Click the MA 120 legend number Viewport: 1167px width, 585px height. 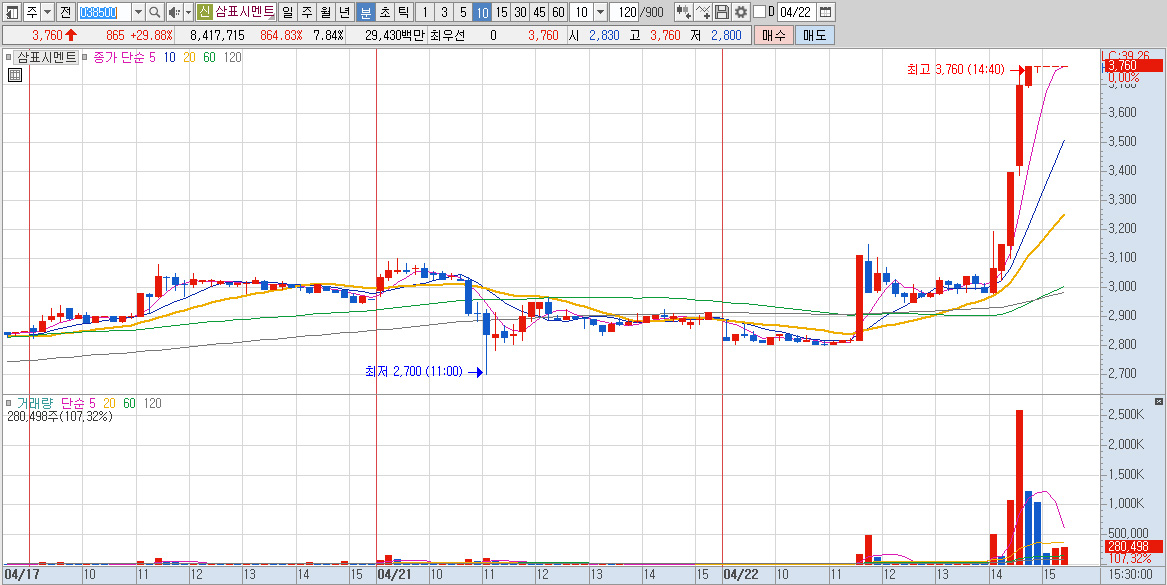click(231, 57)
